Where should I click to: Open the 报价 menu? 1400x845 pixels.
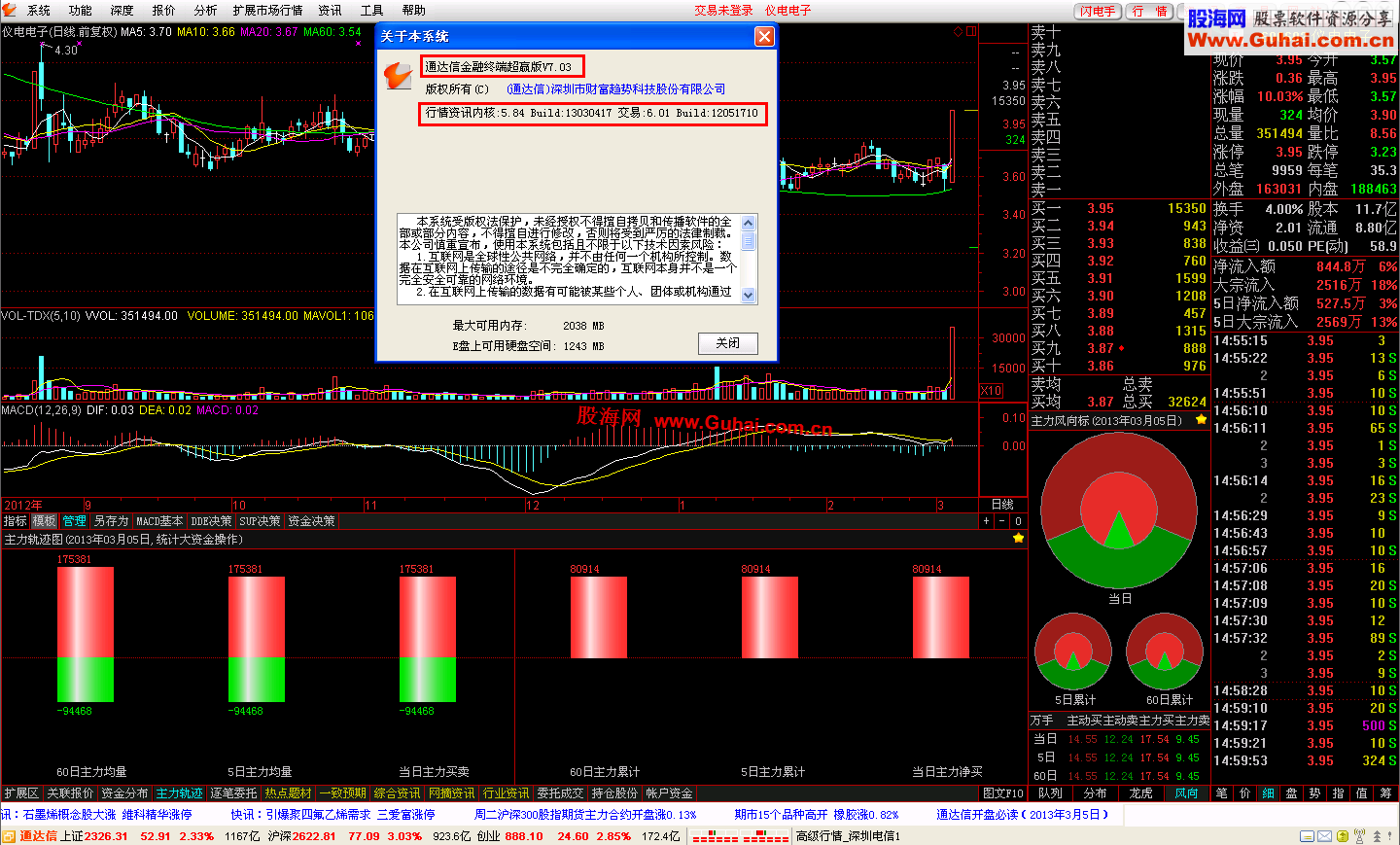coord(163,11)
